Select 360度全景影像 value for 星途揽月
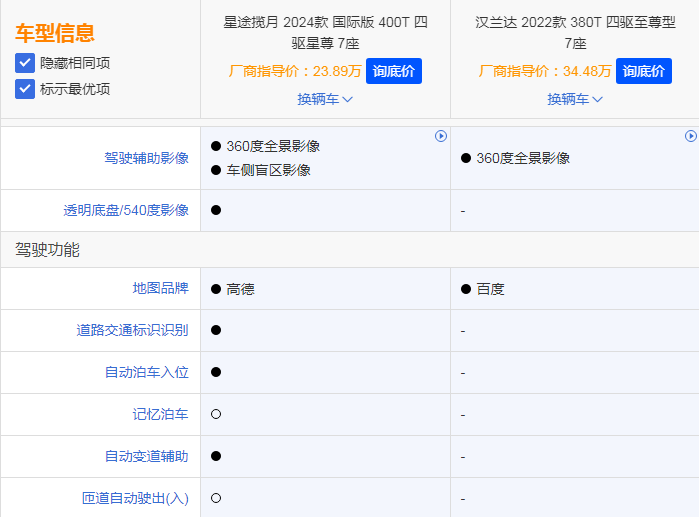Viewport: 699px width, 517px height. [x=273, y=146]
